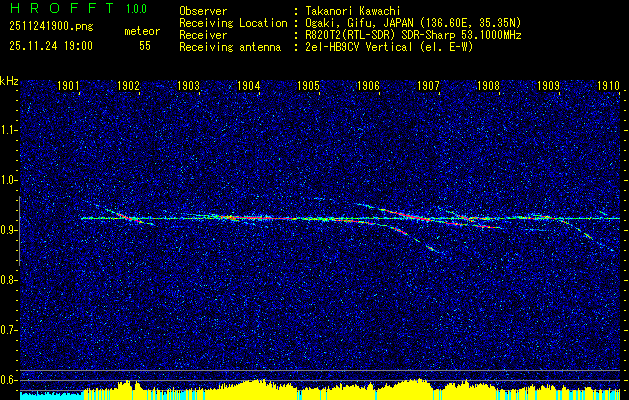Click the 0.8 frequency axis label
The height and width of the screenshot is (400, 629).
(x=9, y=280)
